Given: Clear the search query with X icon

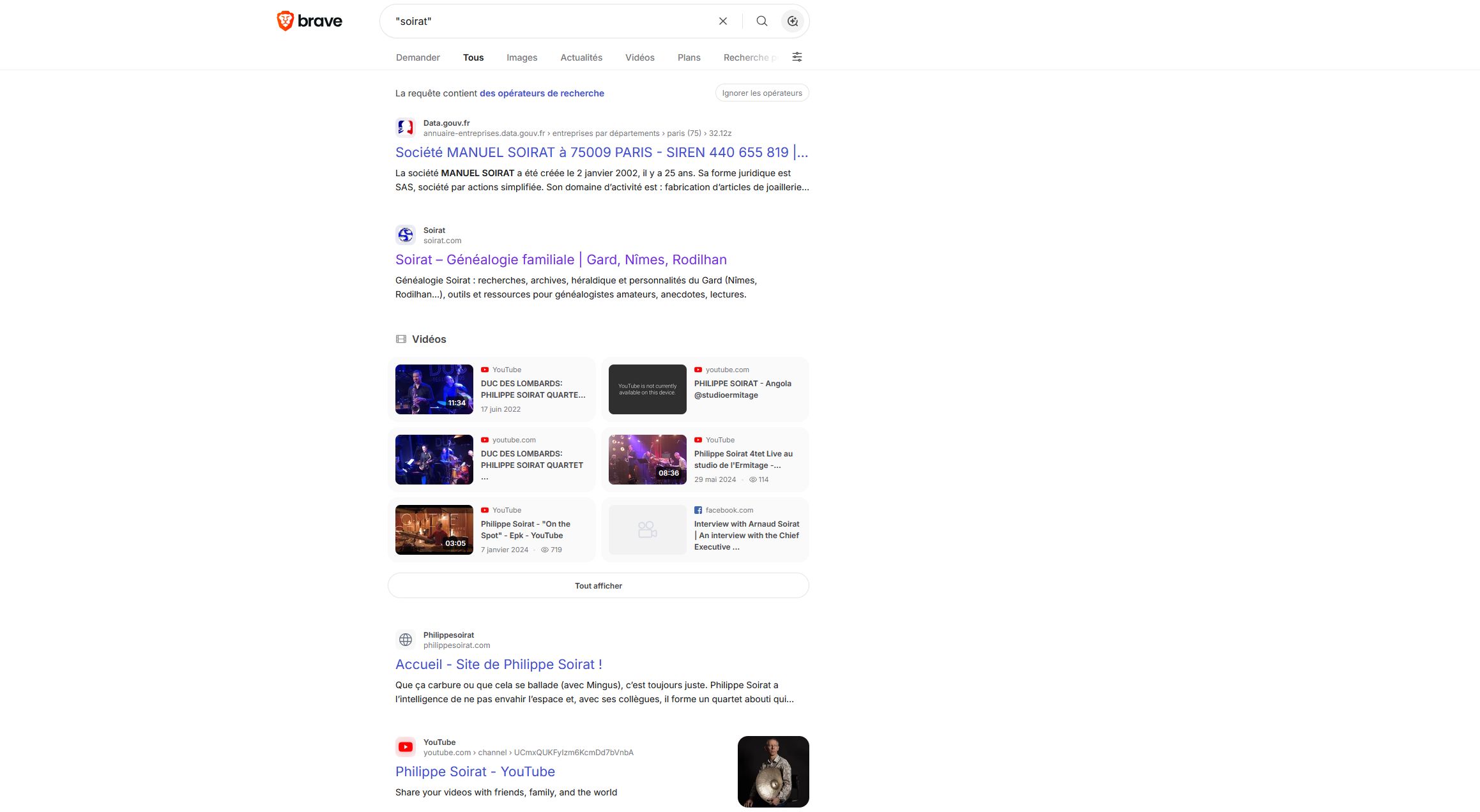Looking at the screenshot, I should pos(723,21).
